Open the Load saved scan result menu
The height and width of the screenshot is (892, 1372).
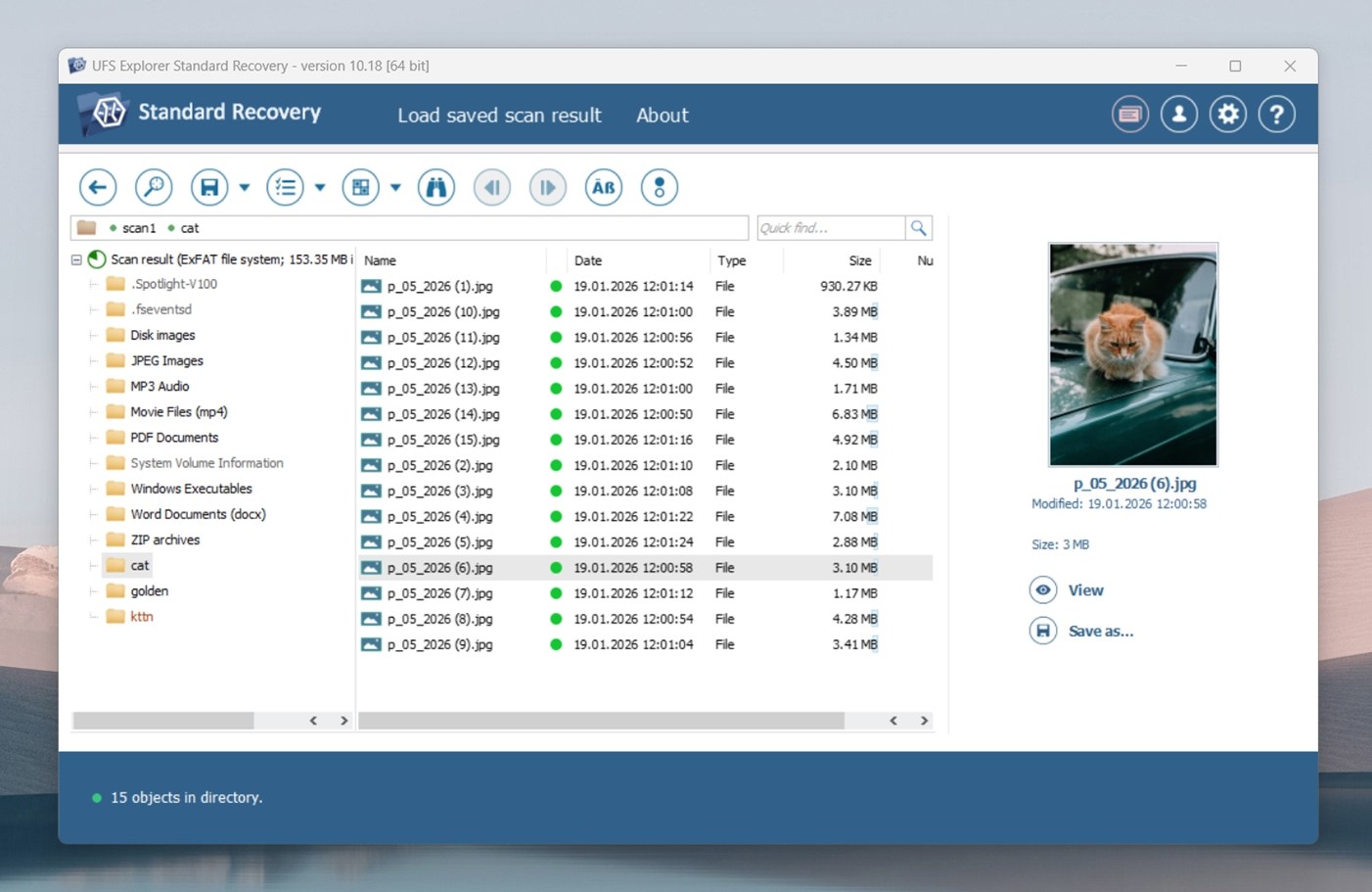pos(499,115)
